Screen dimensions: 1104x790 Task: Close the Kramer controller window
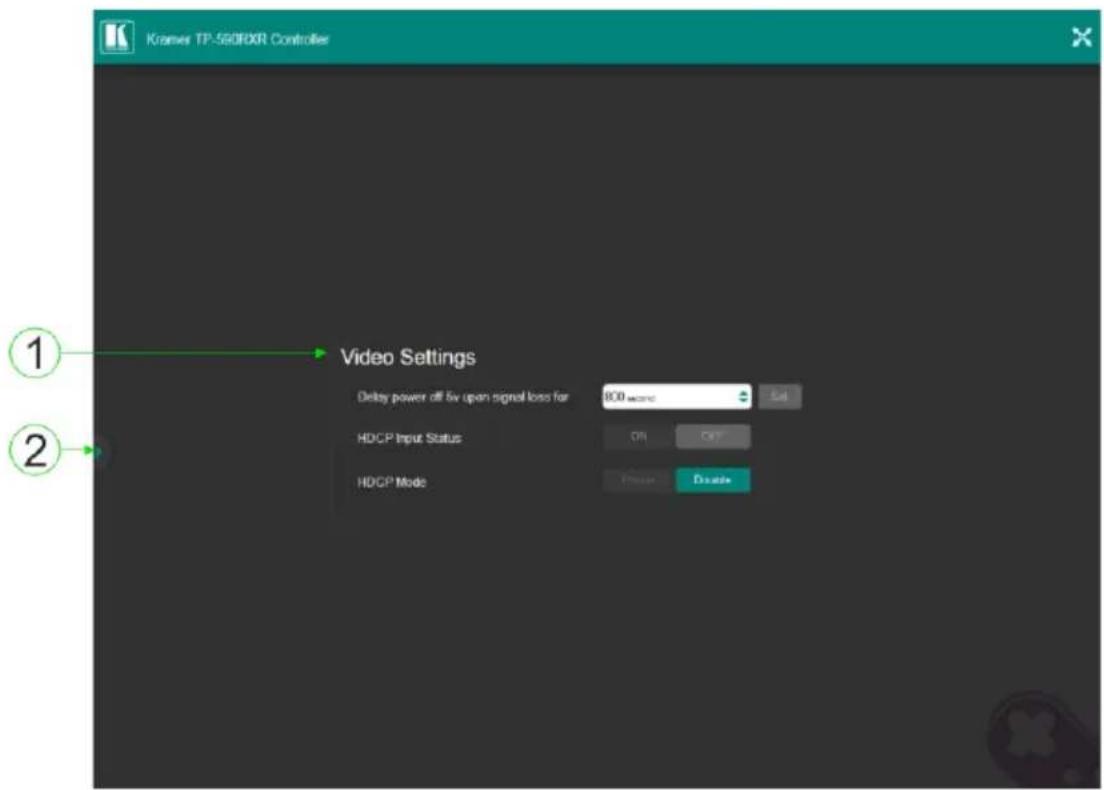(x=1081, y=37)
